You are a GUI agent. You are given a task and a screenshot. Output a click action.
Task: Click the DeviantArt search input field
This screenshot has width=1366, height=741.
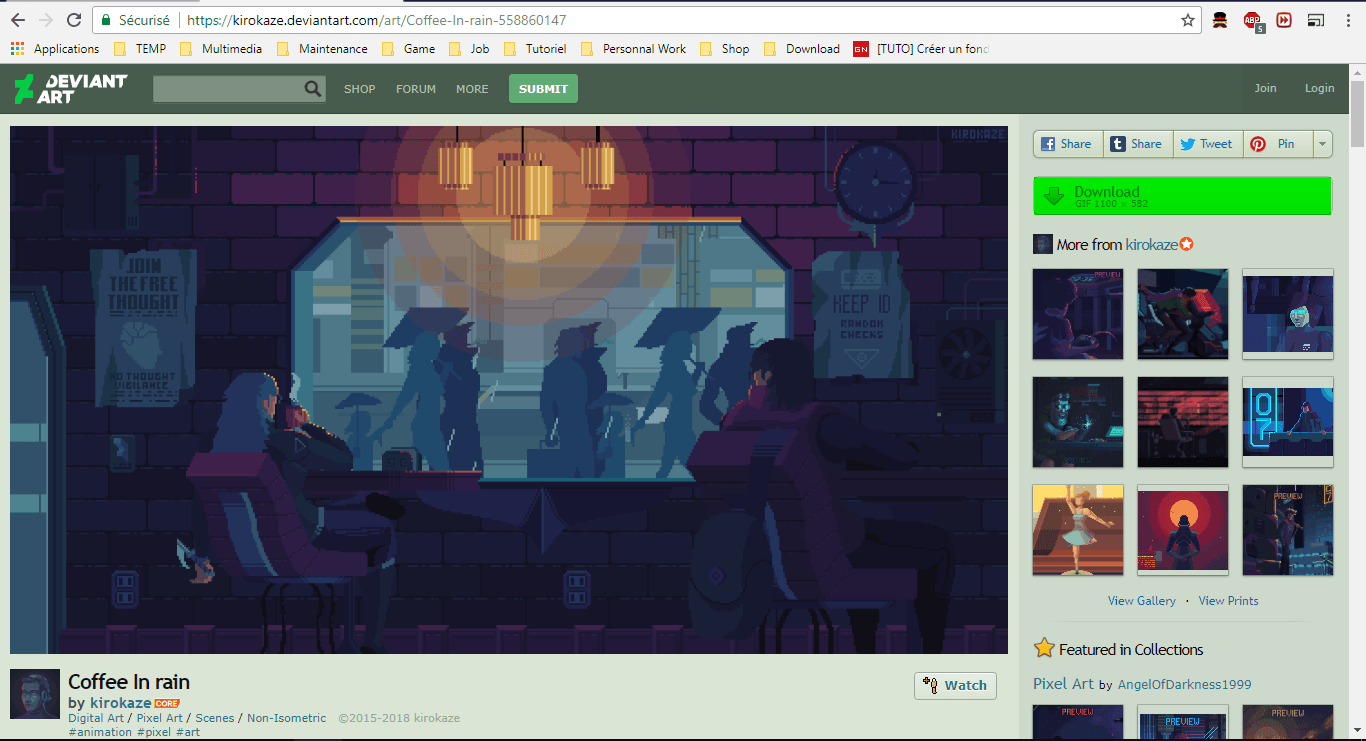(227, 89)
